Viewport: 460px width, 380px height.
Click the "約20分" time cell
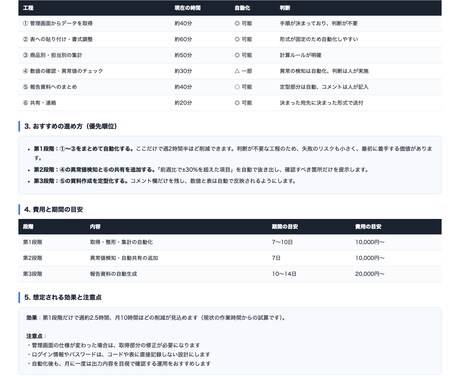[183, 103]
